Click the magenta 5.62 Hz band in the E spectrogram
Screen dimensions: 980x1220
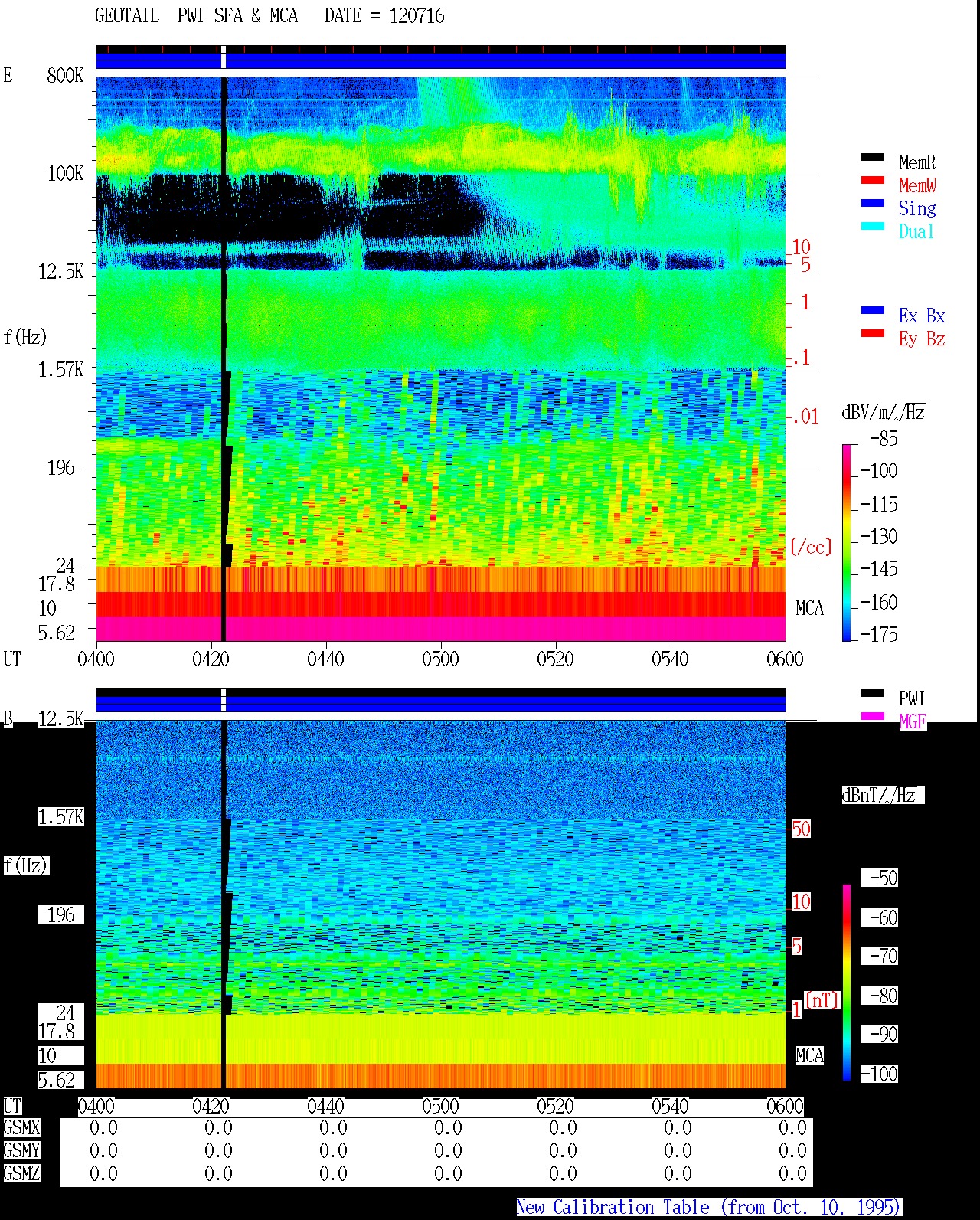[440, 629]
